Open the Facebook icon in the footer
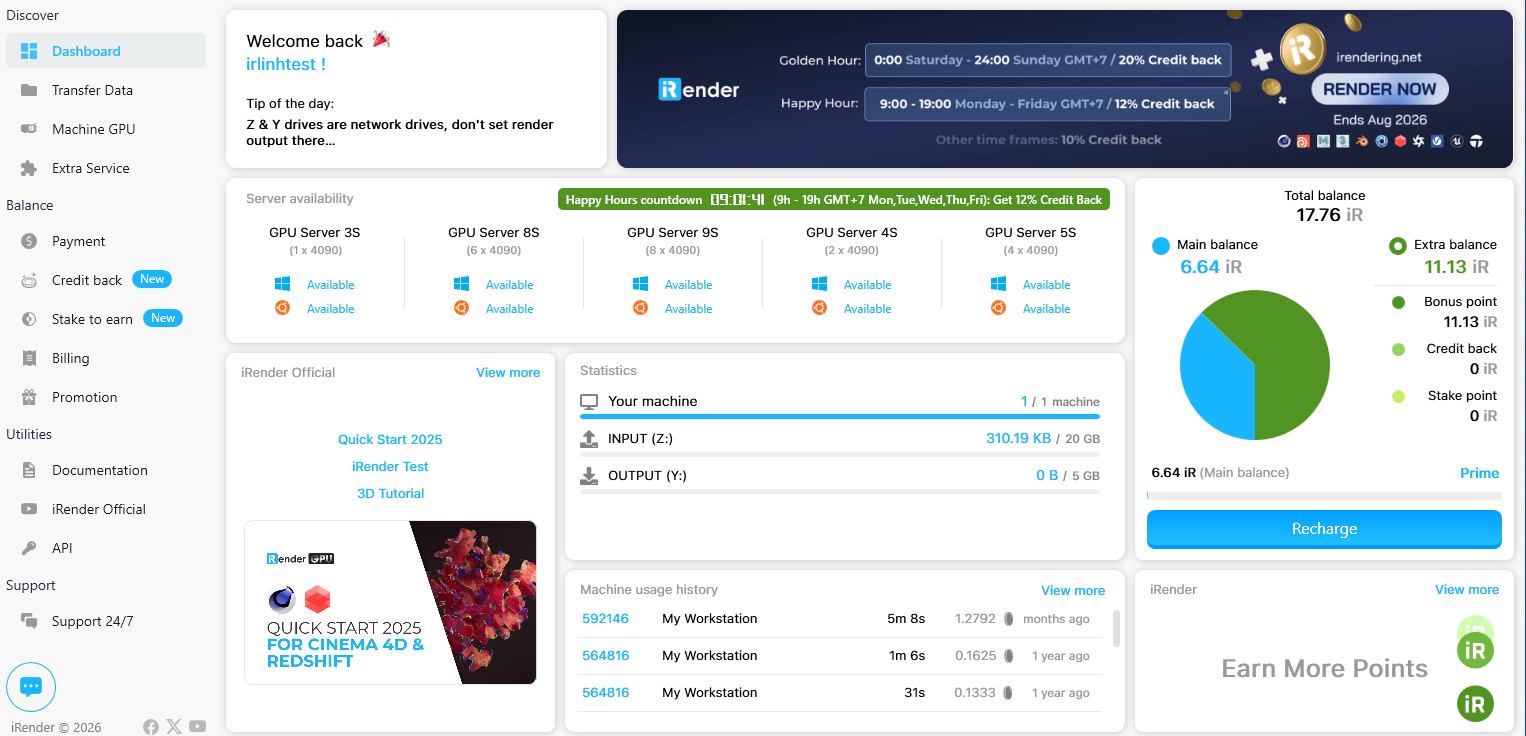 (151, 727)
